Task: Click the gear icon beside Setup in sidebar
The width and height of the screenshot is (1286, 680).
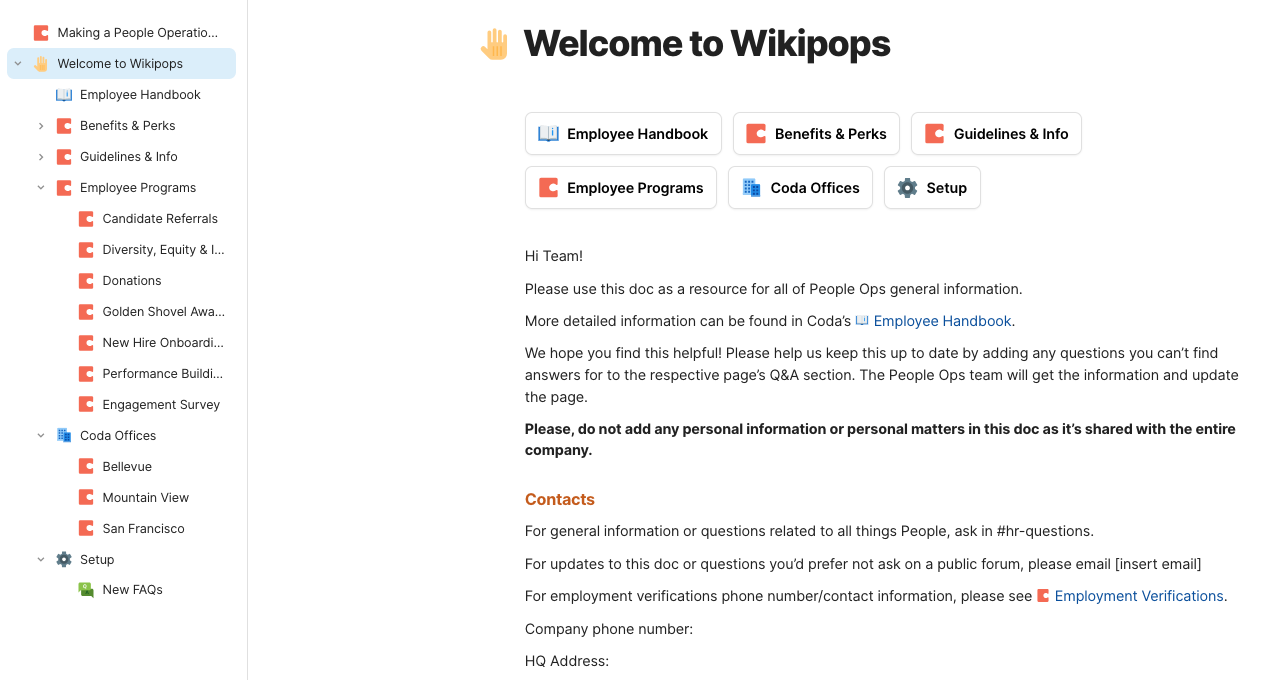Action: point(64,560)
